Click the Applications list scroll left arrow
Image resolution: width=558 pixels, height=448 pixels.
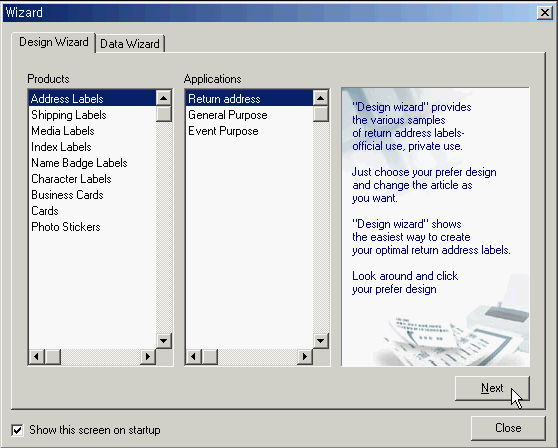[194, 356]
